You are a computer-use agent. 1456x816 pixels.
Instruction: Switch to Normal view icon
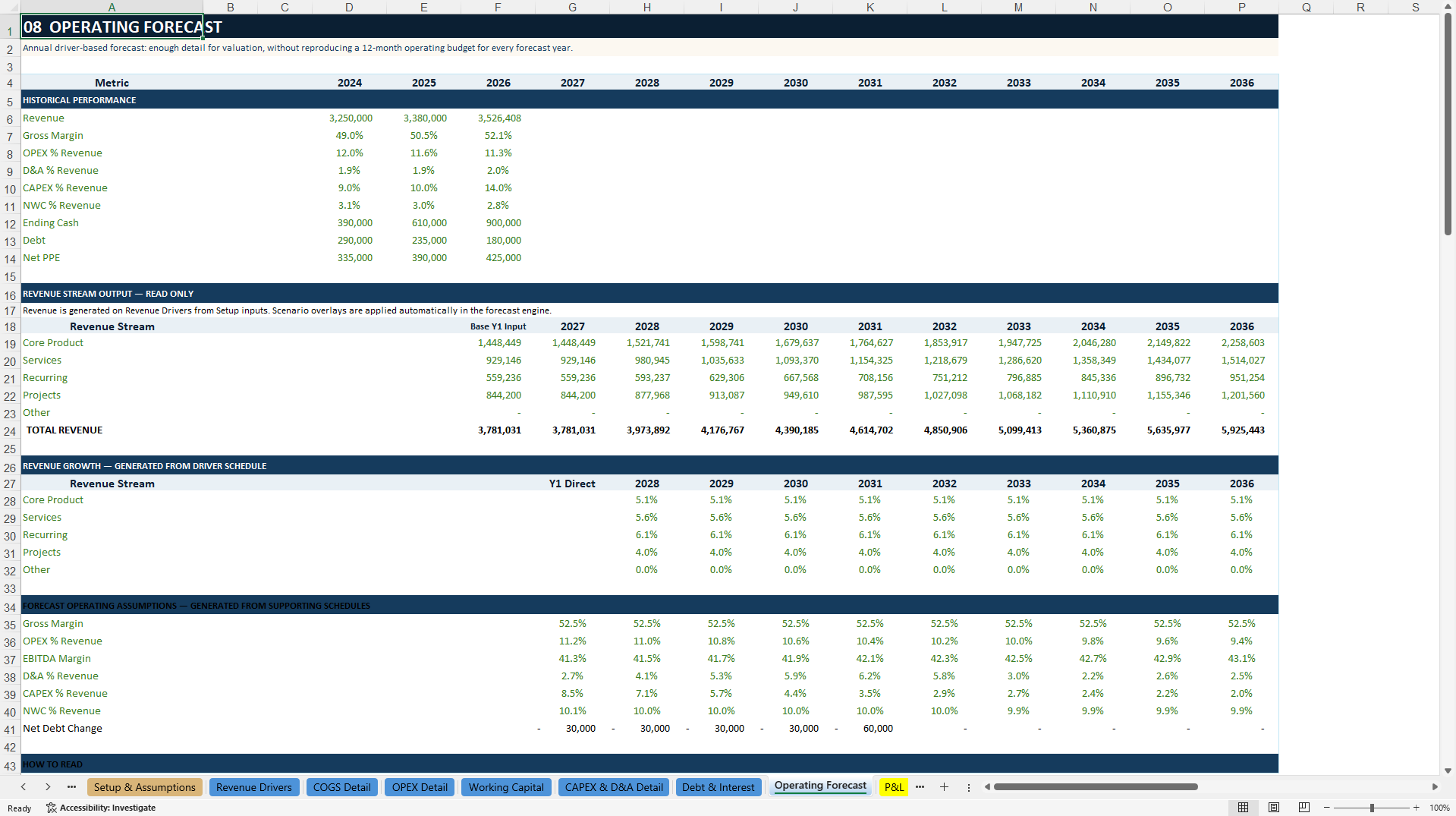tap(1243, 808)
